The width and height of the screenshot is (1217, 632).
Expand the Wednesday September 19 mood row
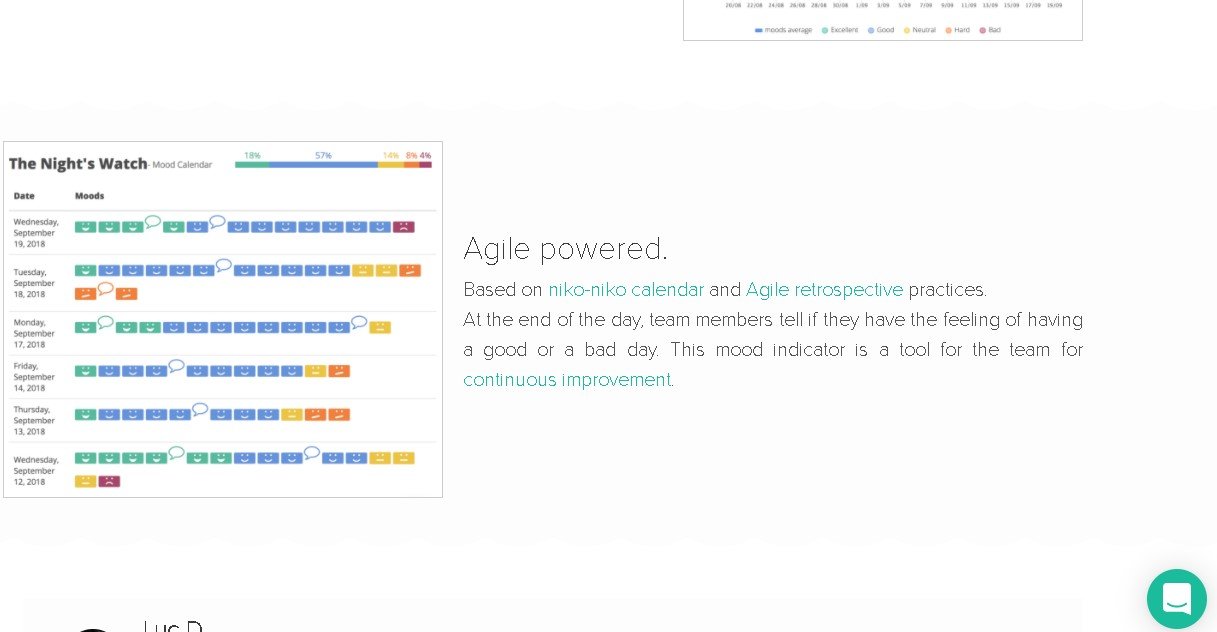pos(35,233)
